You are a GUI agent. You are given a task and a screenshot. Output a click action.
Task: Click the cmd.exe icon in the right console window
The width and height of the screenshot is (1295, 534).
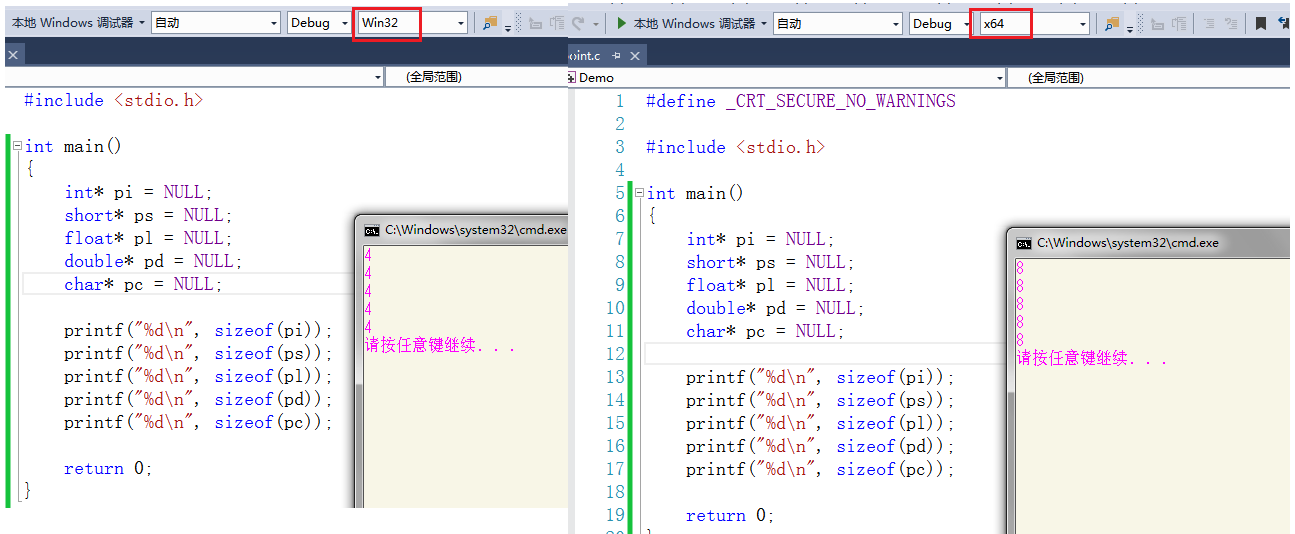click(x=1024, y=243)
